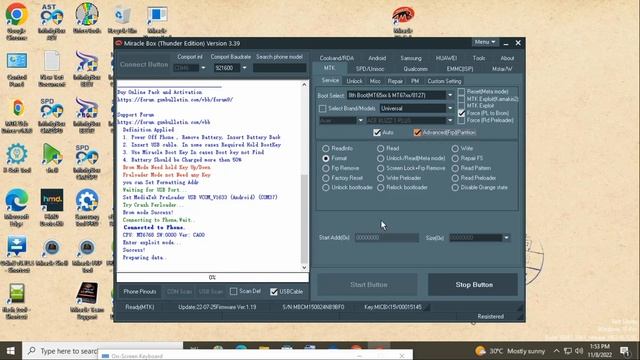640x360 pixels.
Task: Open Google Chrome desktop shortcut
Action: [x=16, y=21]
